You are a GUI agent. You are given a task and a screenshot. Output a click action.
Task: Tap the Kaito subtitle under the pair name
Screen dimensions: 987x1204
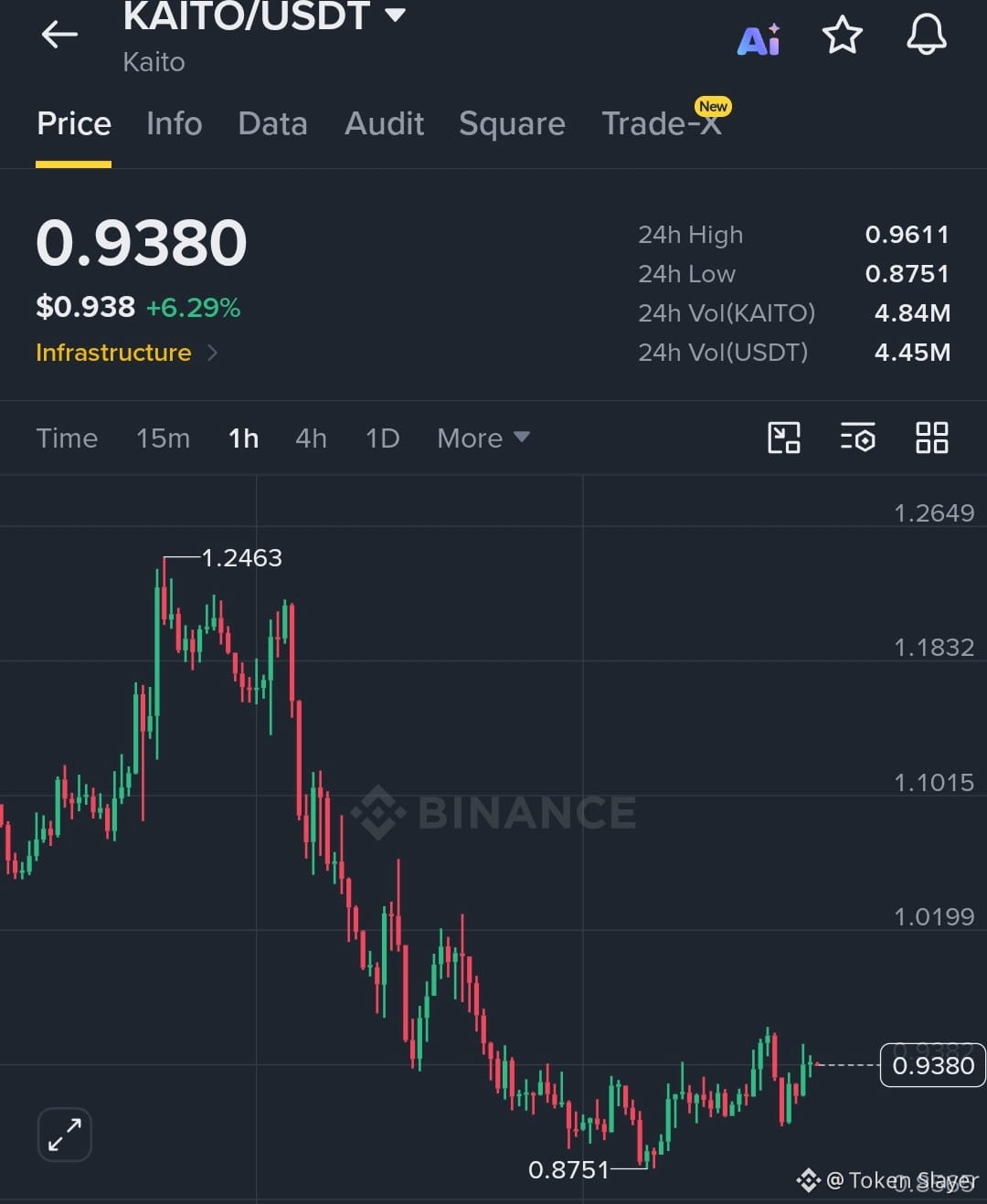[x=154, y=62]
